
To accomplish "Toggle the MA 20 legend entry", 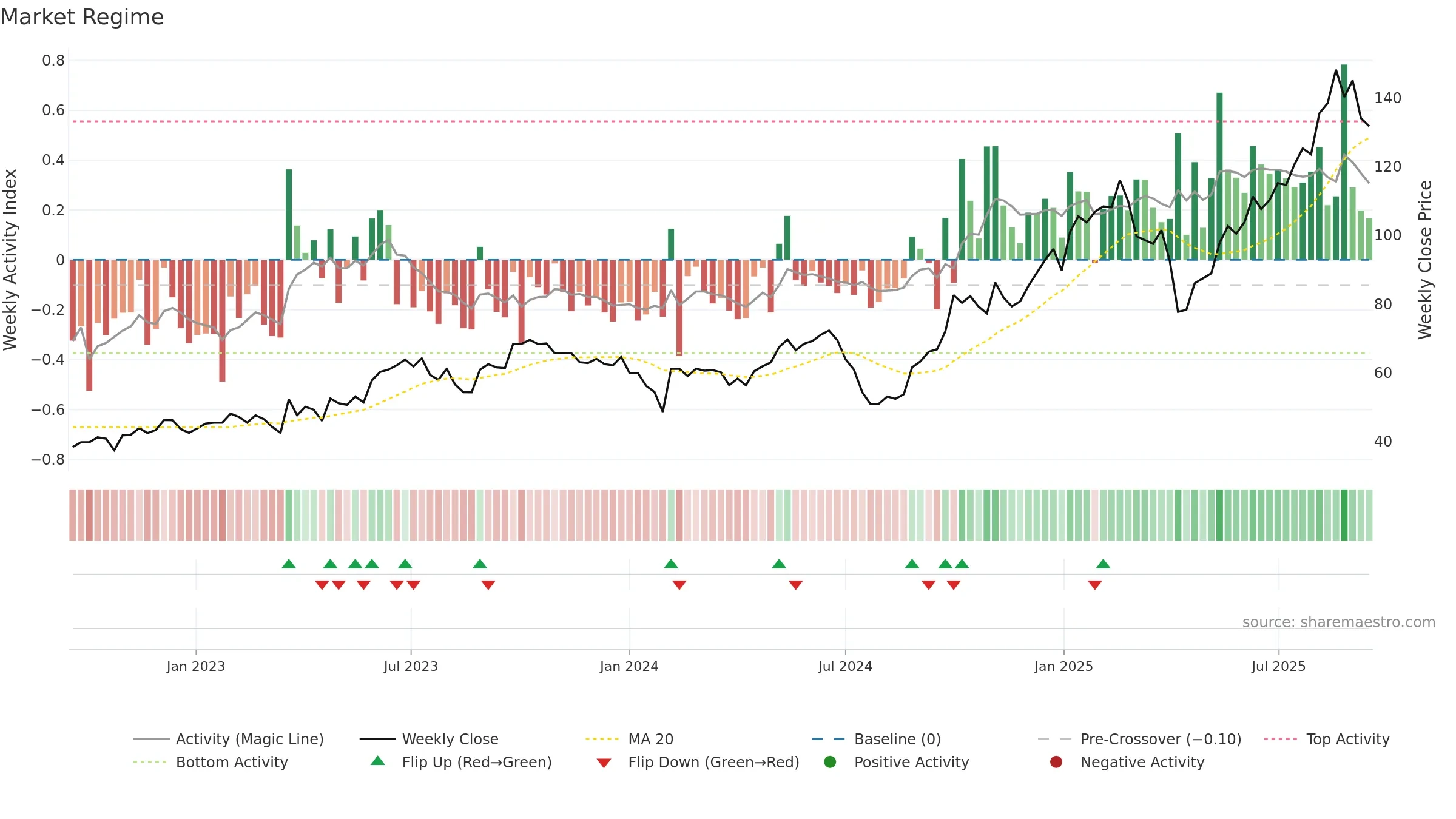I will [629, 739].
